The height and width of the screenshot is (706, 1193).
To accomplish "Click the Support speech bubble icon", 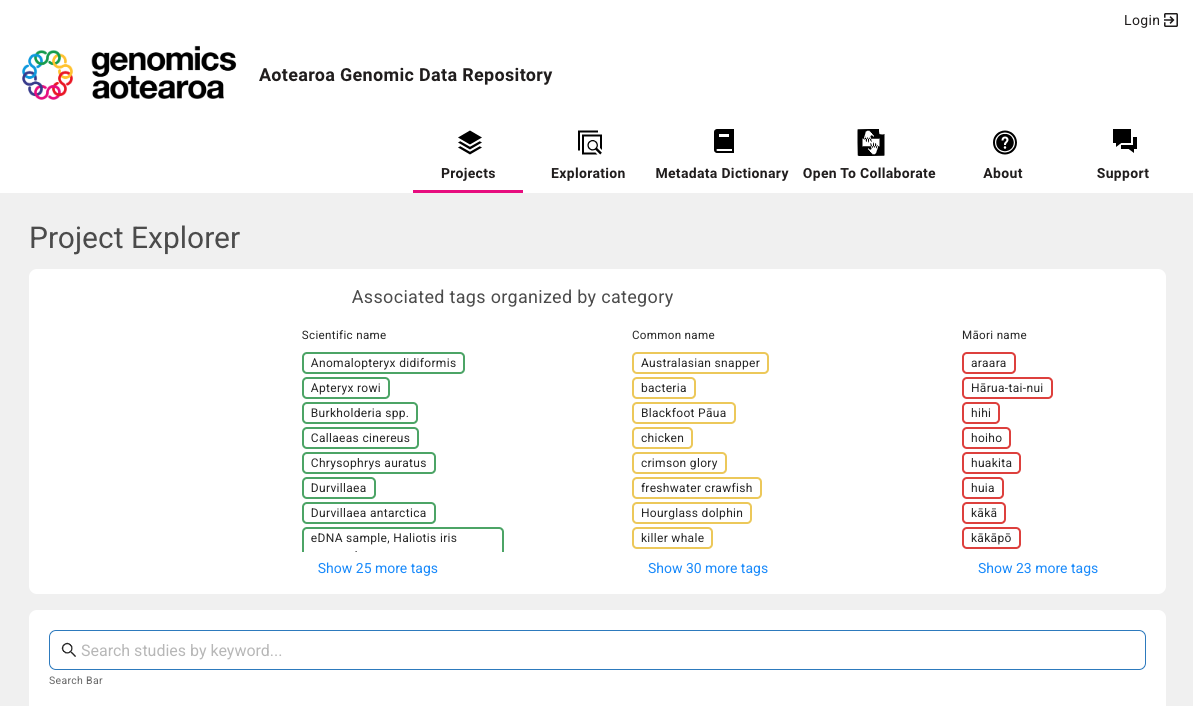I will 1123,140.
